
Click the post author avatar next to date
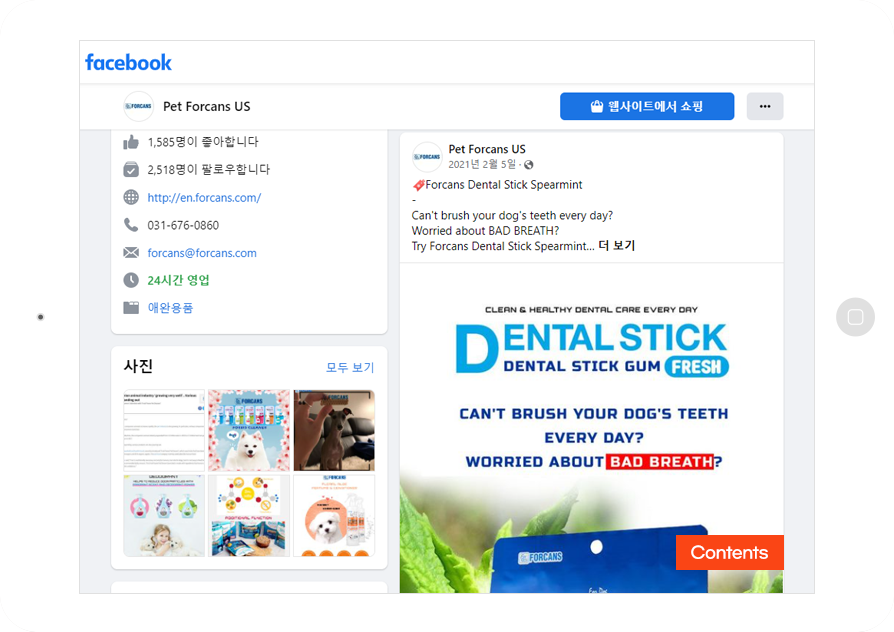pos(427,157)
